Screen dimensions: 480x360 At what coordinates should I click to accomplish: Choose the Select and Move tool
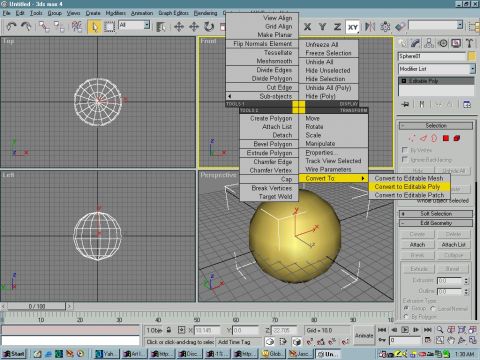click(x=179, y=27)
